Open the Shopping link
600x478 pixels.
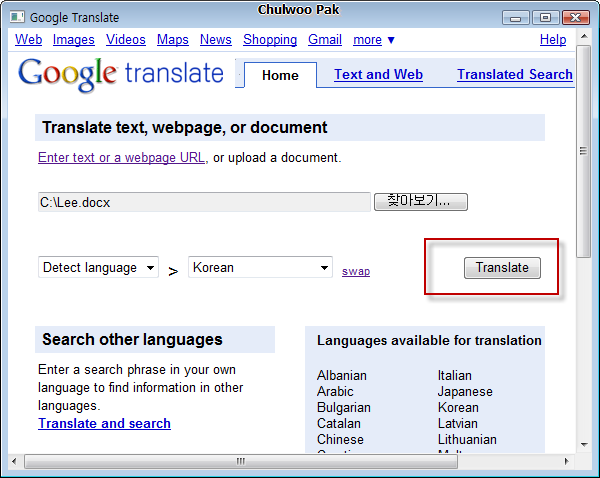[x=270, y=39]
